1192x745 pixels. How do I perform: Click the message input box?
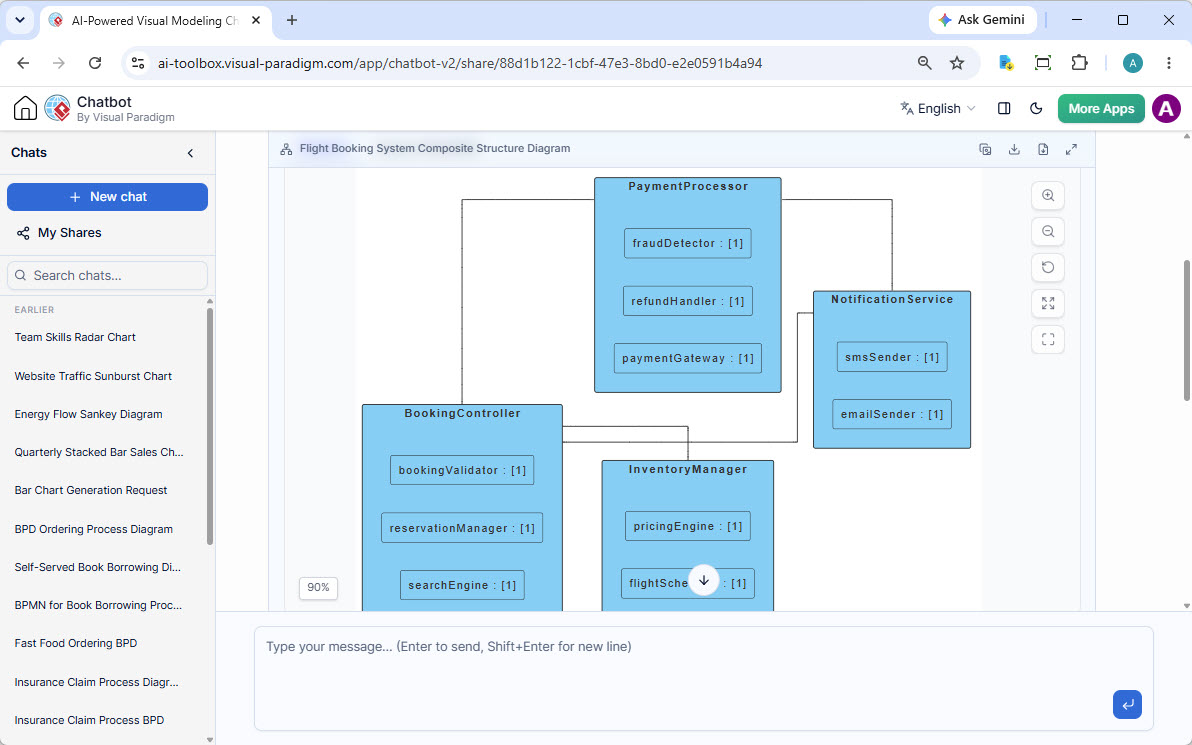click(x=703, y=678)
